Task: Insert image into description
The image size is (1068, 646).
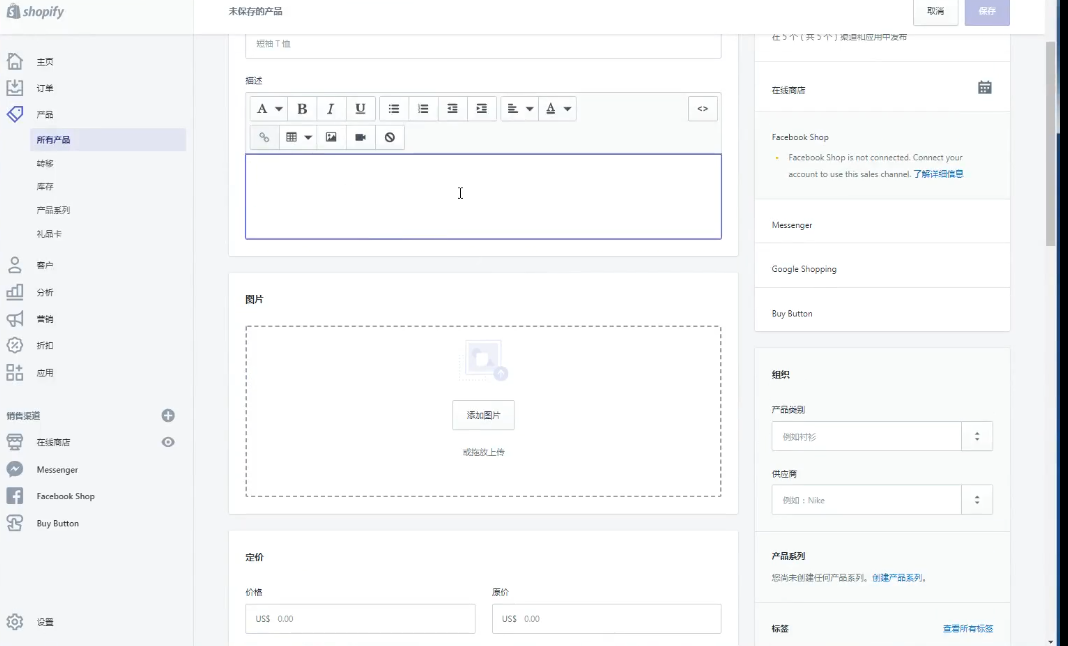Action: tap(331, 137)
